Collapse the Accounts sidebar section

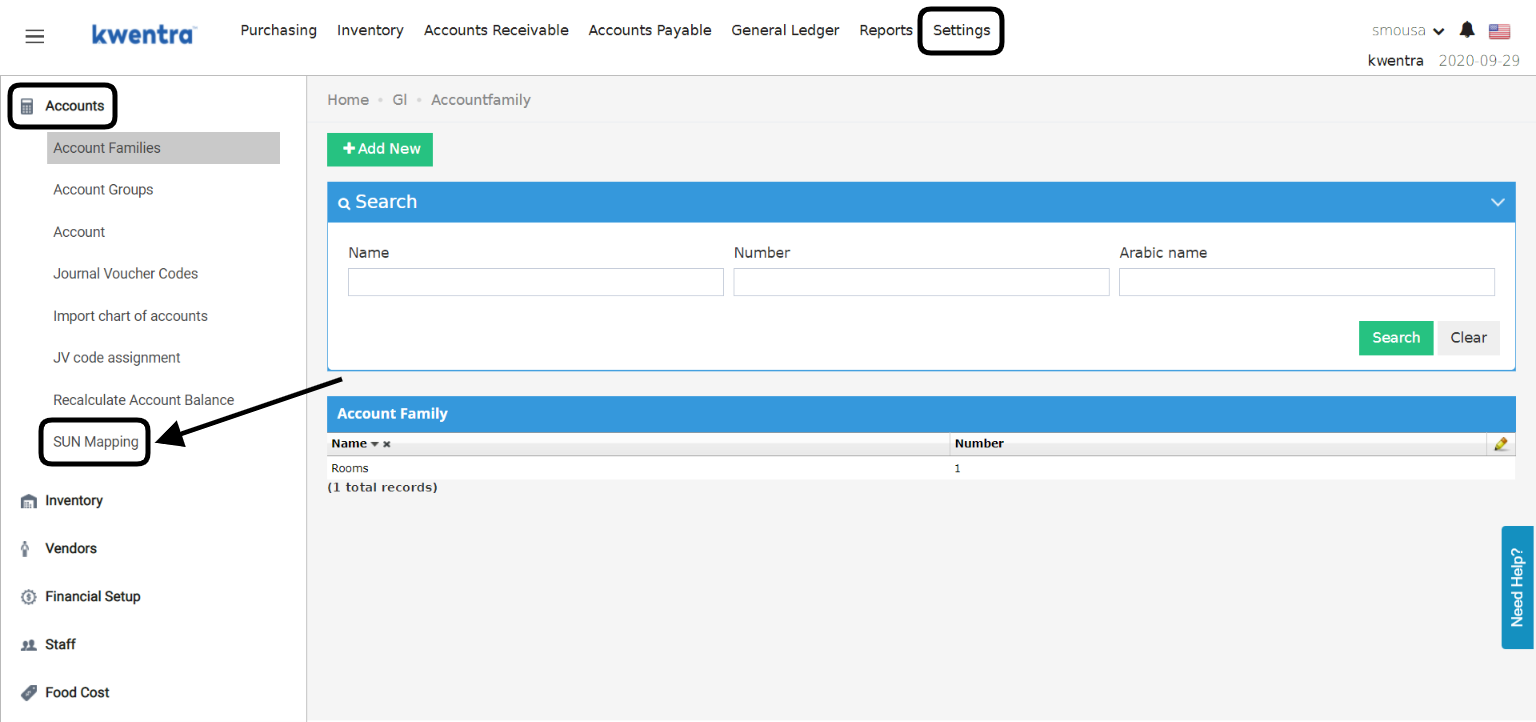tap(74, 106)
